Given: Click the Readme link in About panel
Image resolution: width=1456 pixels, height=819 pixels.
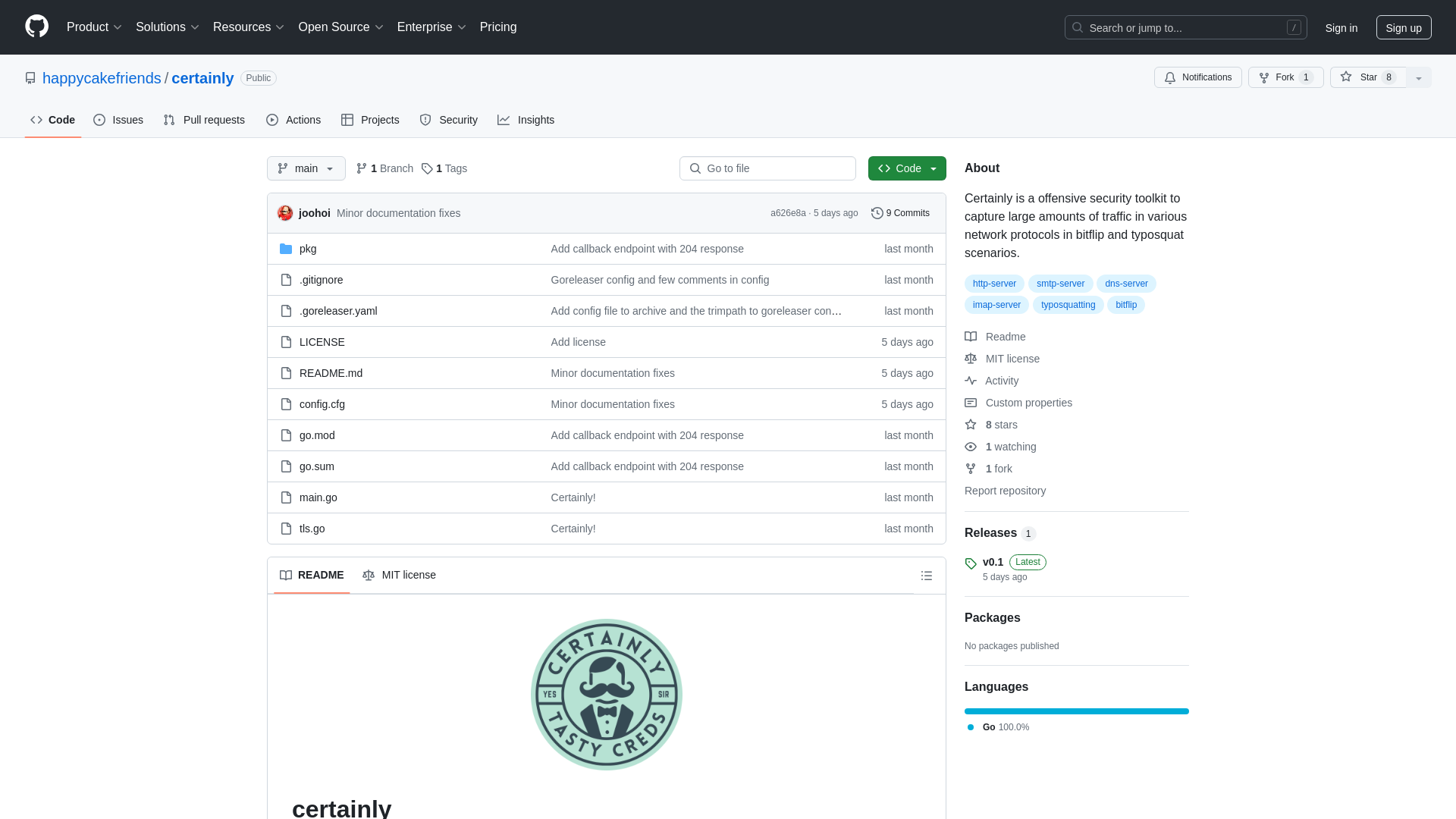Looking at the screenshot, I should point(1005,336).
